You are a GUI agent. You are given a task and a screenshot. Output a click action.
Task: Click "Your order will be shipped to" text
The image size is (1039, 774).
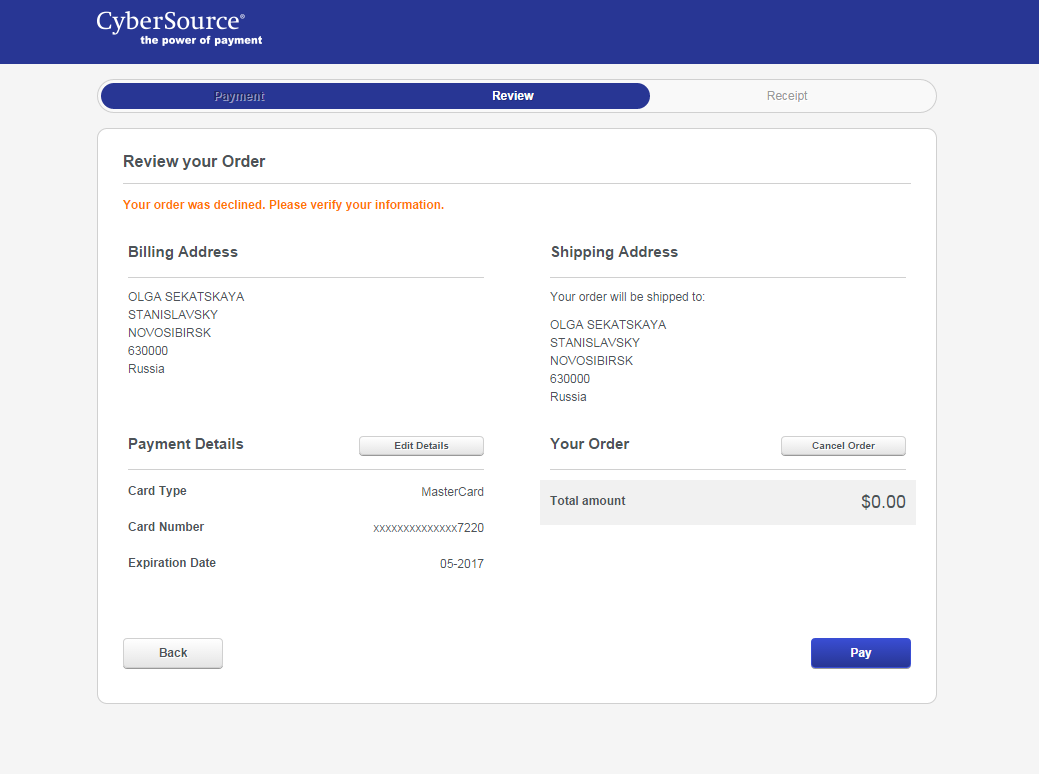(627, 297)
